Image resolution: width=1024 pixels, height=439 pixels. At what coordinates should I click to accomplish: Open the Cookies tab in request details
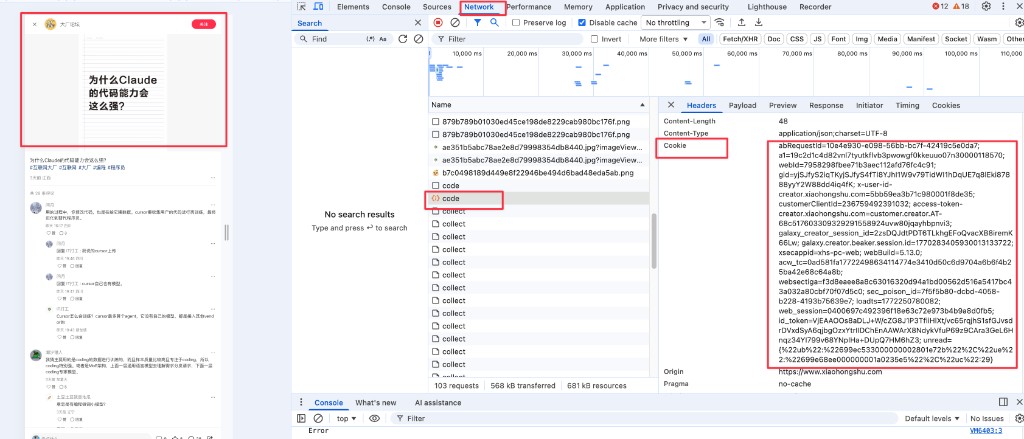click(946, 105)
